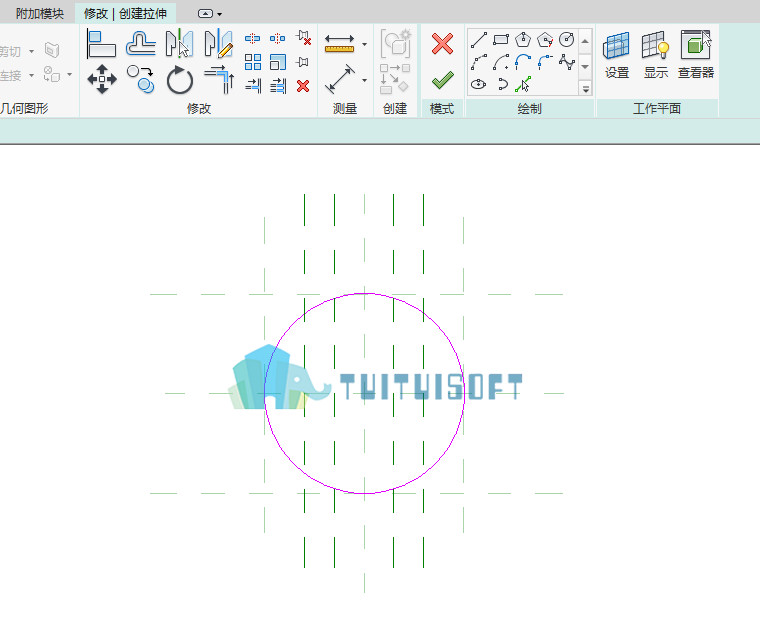Viewport: 760px width, 621px height.
Task: Toggle ribbon minimize button
Action: pyautogui.click(x=205, y=14)
